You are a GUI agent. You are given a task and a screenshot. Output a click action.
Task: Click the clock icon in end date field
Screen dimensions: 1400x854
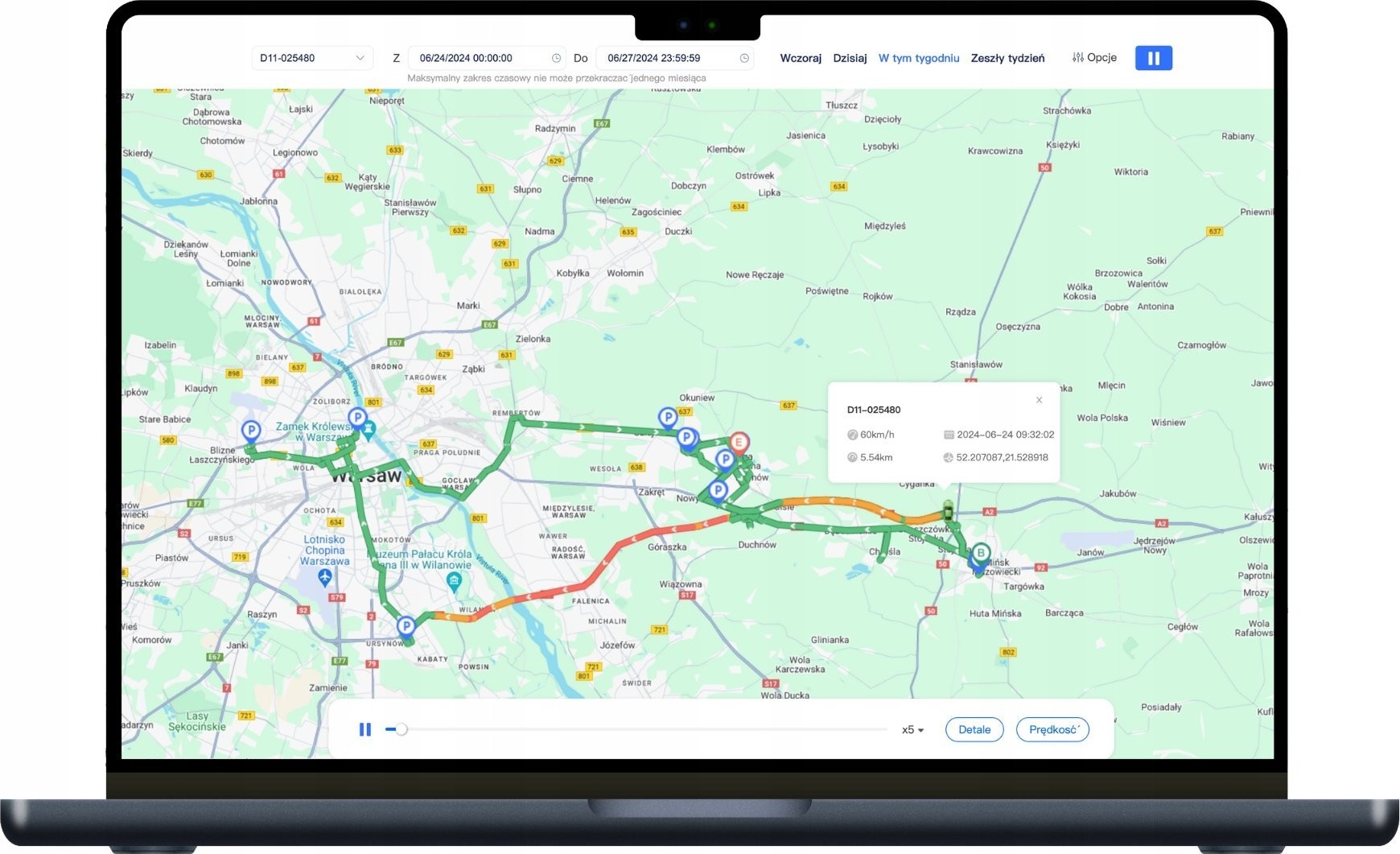(x=744, y=58)
